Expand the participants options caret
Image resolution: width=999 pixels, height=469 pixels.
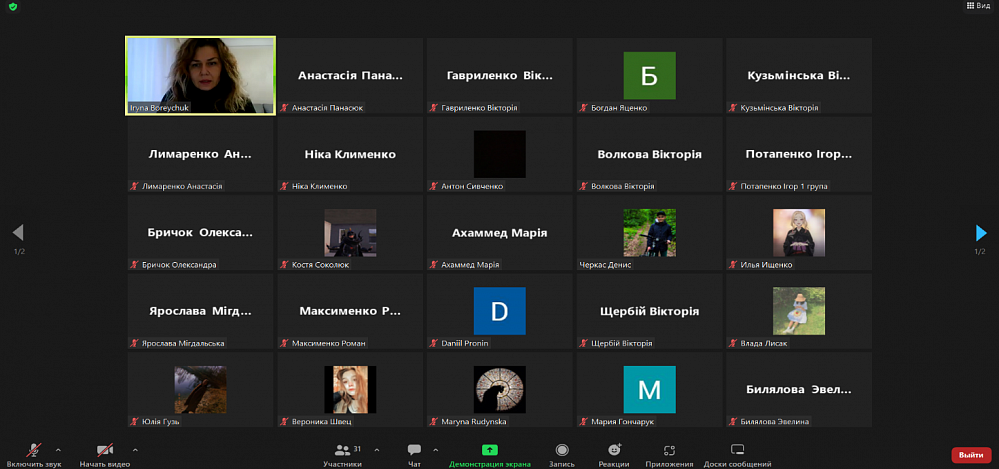tap(377, 450)
